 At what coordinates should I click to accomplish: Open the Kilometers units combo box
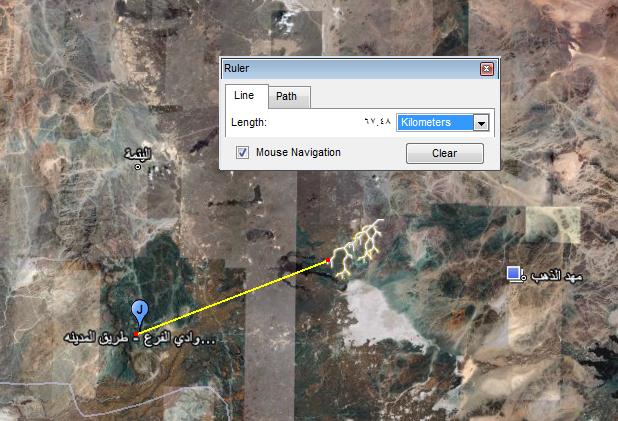click(443, 122)
